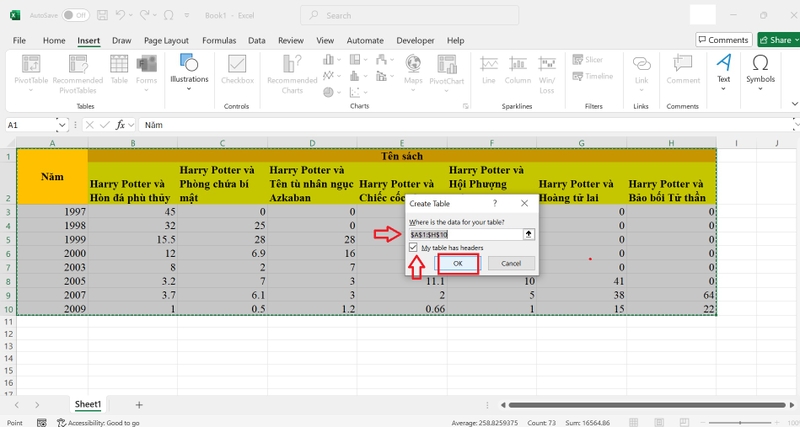This screenshot has height=427, width=800.
Task: Click the horizontal scrollbar
Action: (646, 405)
